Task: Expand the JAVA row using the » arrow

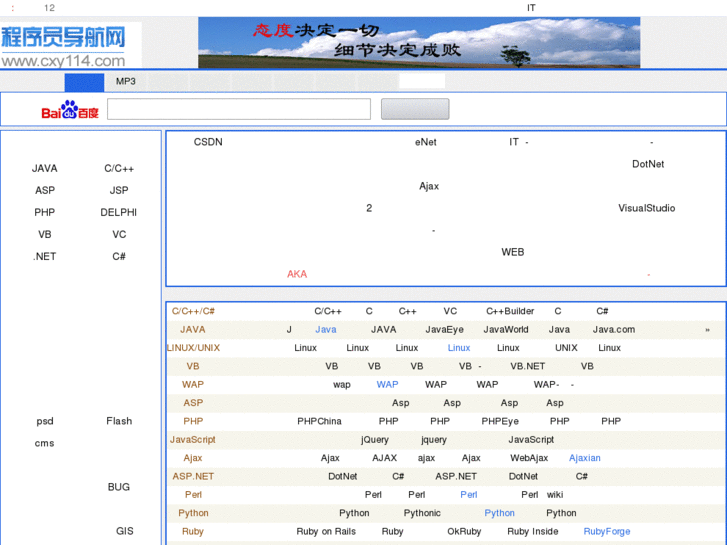Action: tap(707, 329)
